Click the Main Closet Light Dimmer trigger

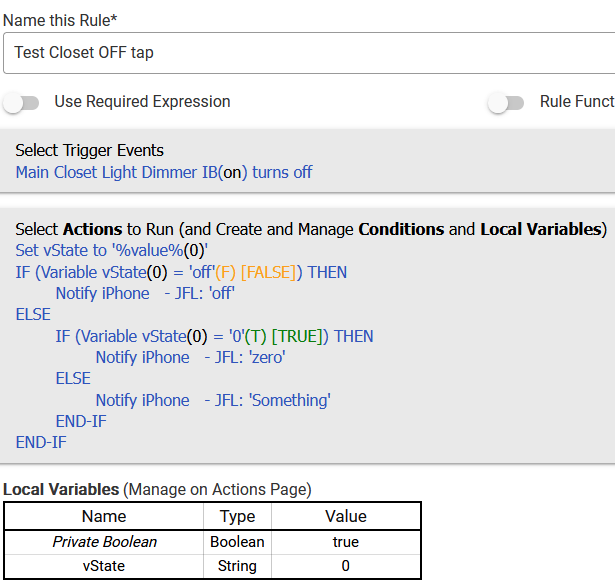[163, 172]
